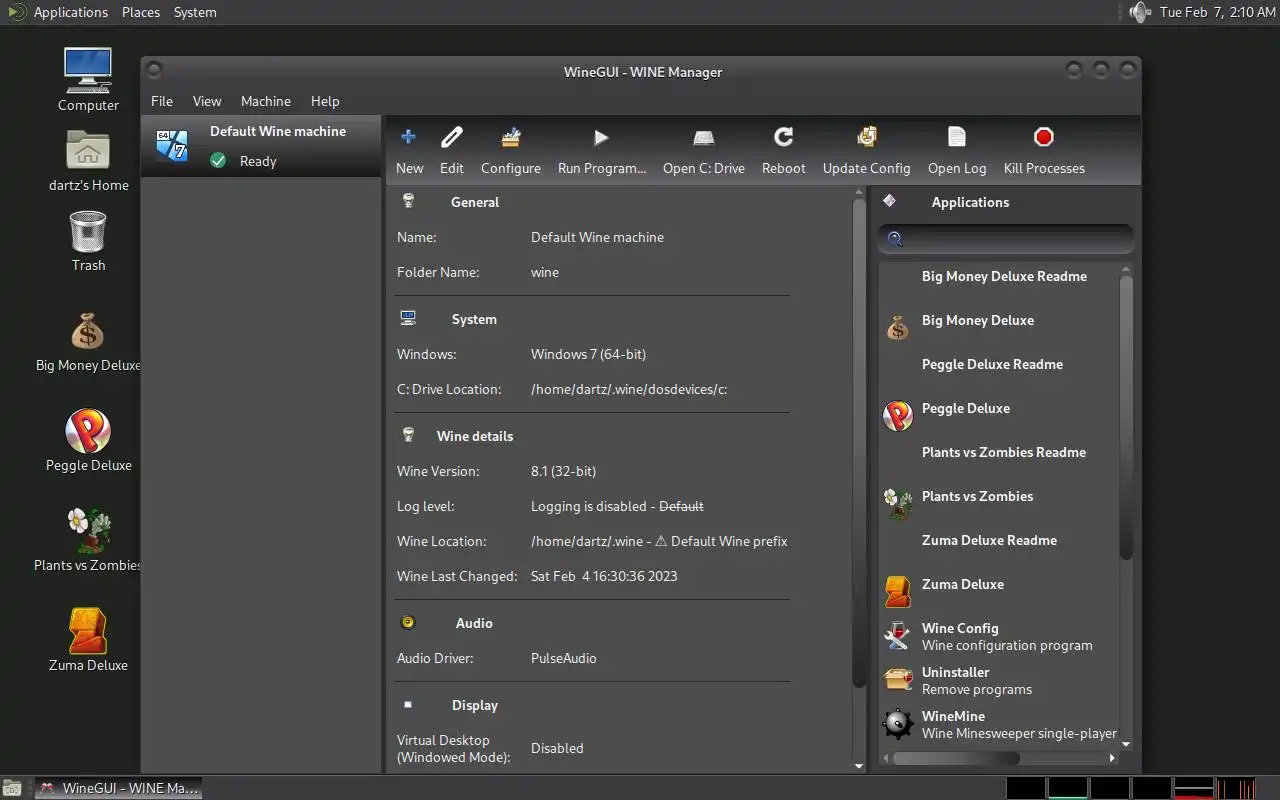Click C: Drive Location path text
1280x800 pixels.
(x=629, y=389)
